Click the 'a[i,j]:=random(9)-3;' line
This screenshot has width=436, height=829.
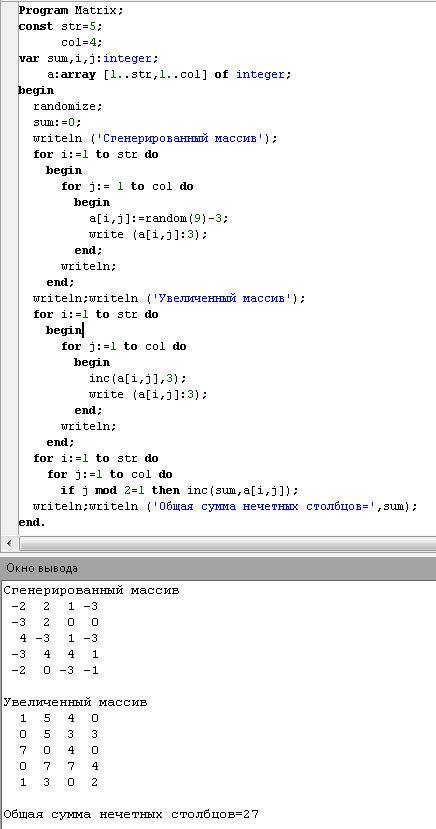161,218
